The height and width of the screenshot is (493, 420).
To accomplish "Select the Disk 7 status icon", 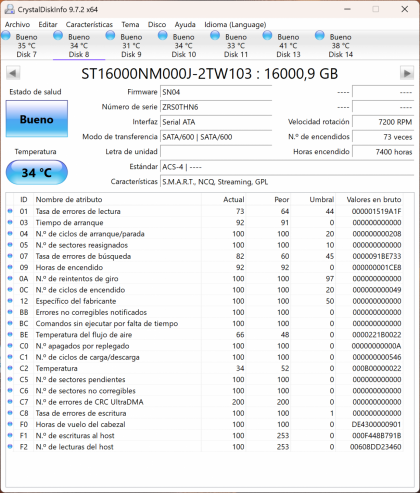I will [6, 35].
